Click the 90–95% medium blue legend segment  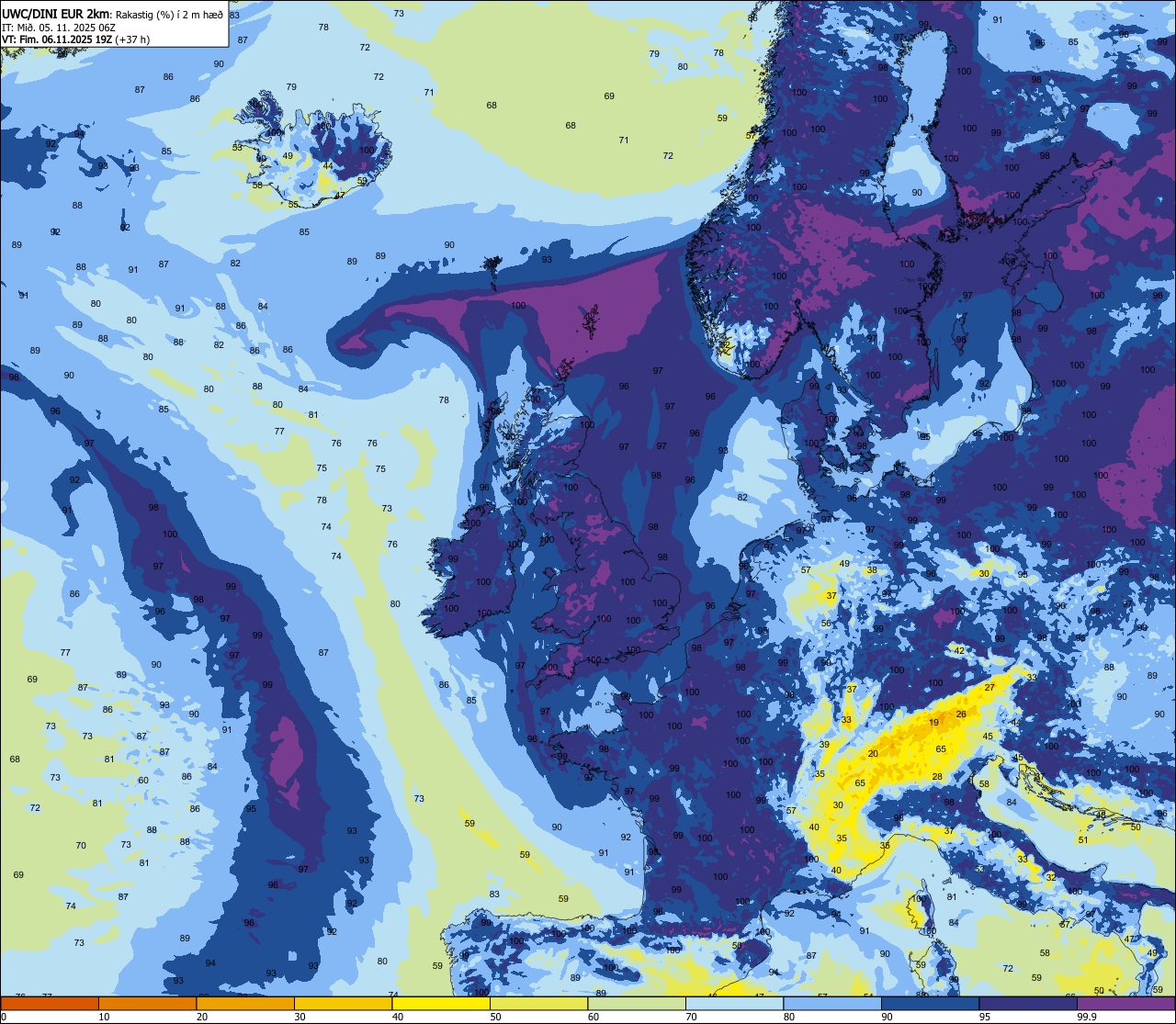point(930,1003)
